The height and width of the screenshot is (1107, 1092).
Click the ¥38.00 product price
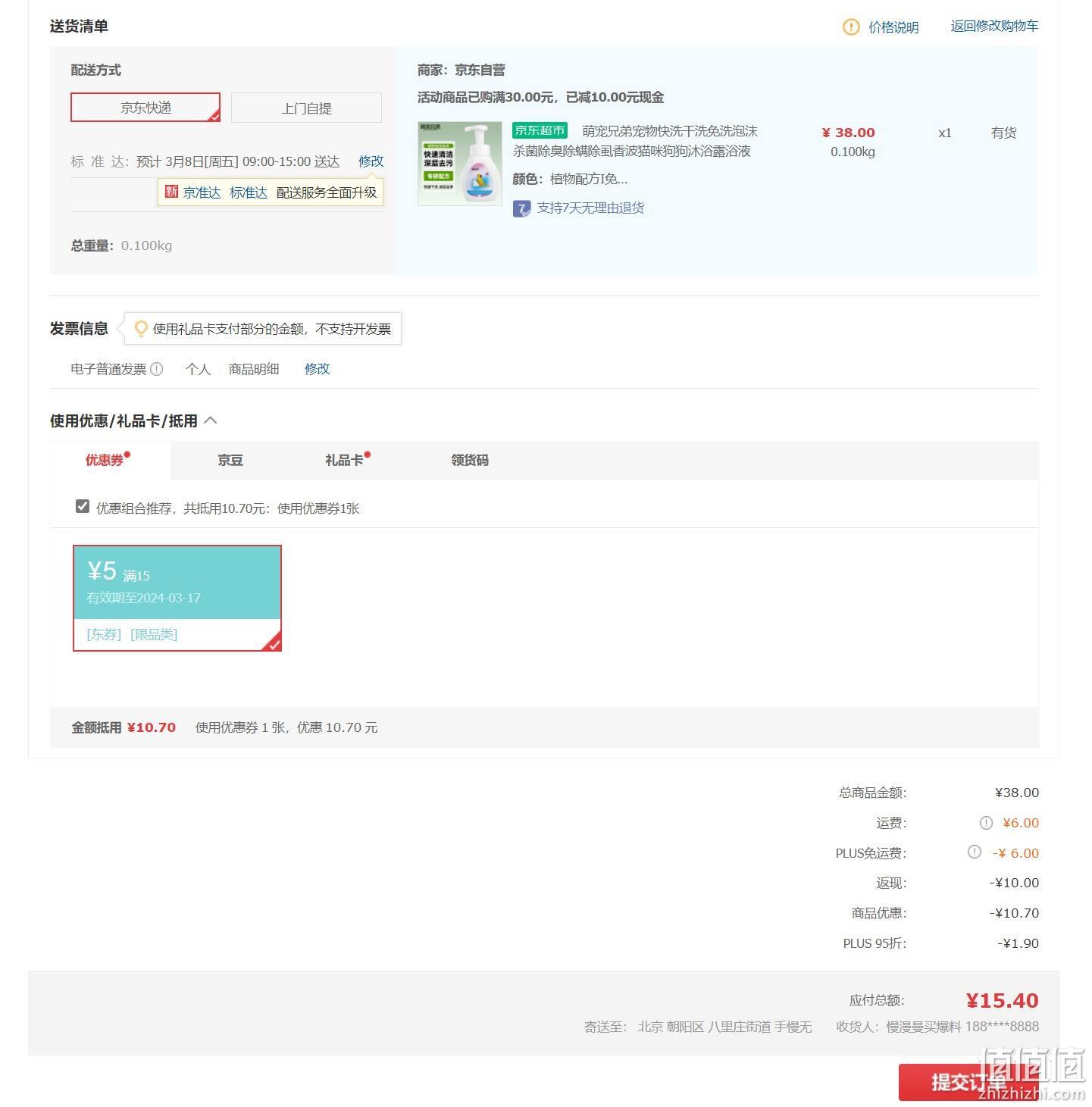pos(848,133)
